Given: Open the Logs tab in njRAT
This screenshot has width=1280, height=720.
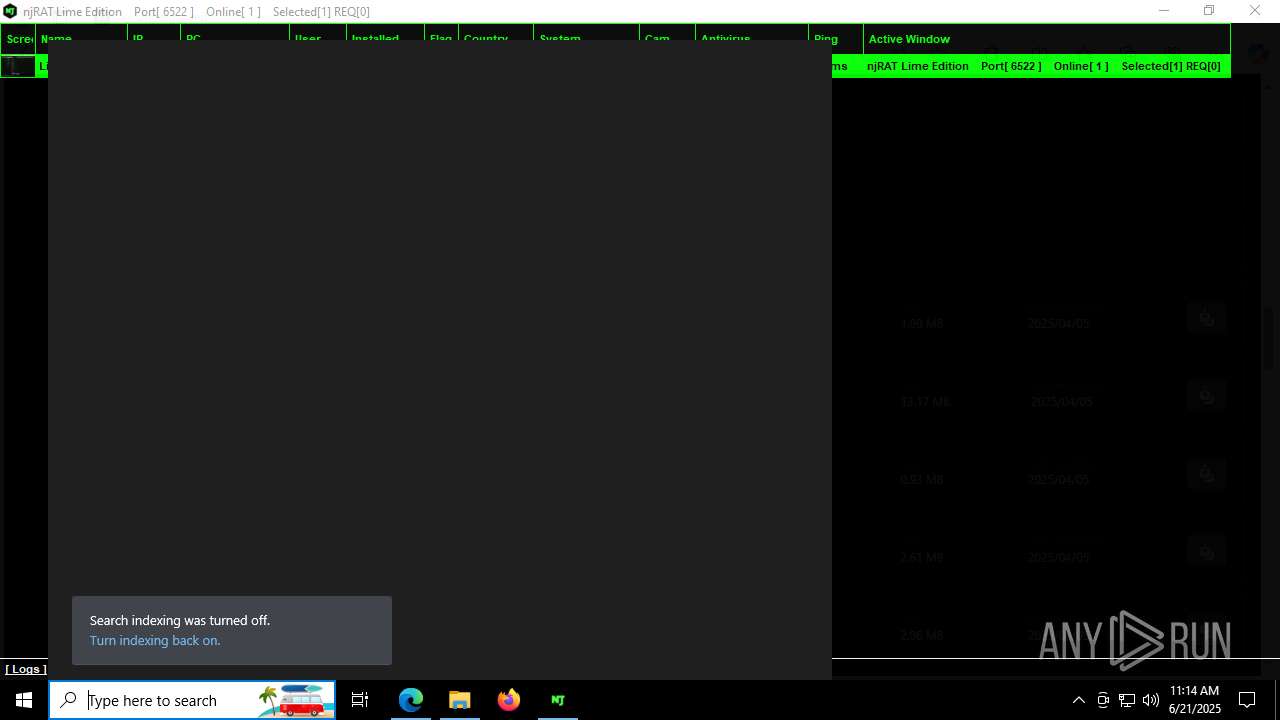Looking at the screenshot, I should pos(26,669).
